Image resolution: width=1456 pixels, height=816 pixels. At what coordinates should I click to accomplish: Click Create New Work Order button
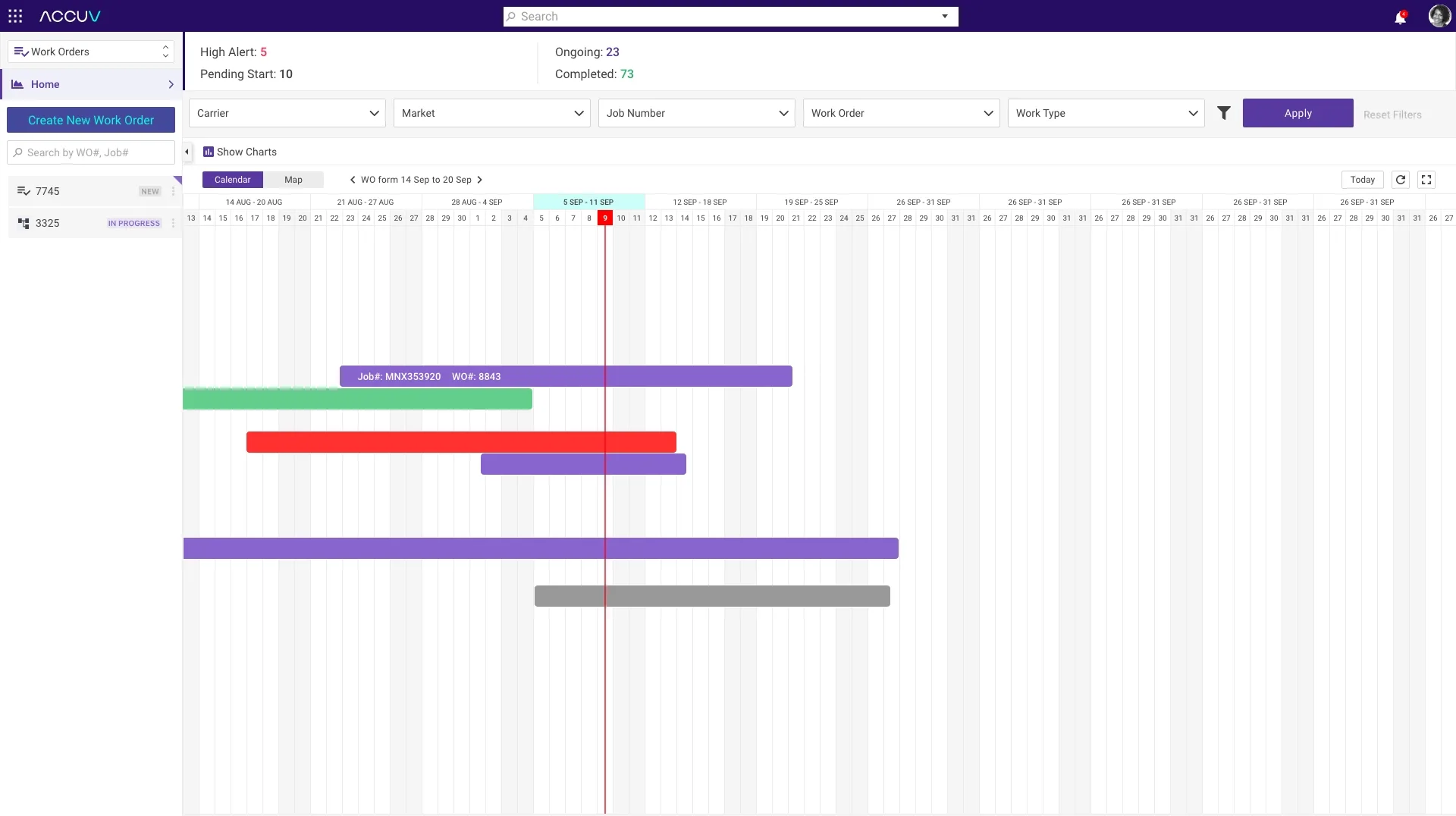tap(91, 120)
